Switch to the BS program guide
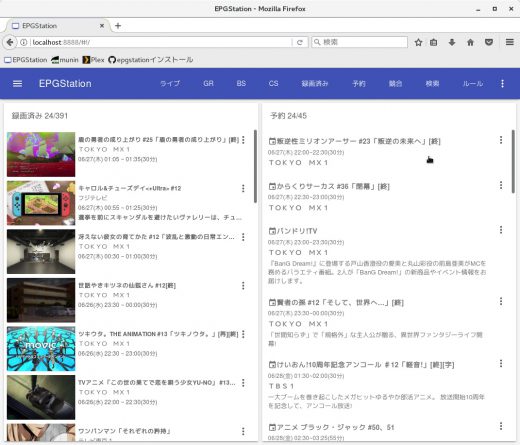520x445 pixels. click(x=241, y=84)
